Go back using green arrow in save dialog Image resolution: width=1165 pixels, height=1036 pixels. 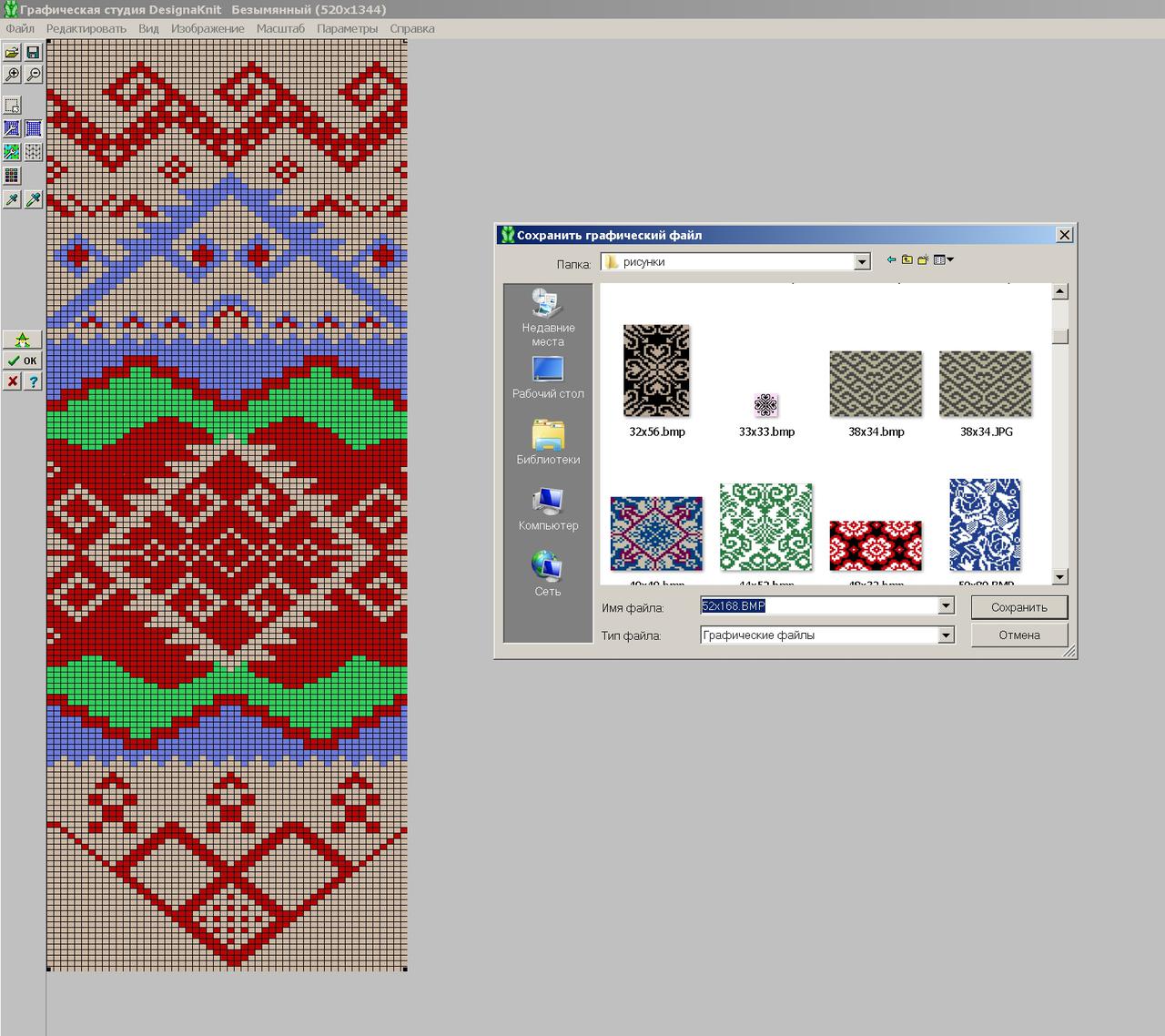click(x=891, y=259)
